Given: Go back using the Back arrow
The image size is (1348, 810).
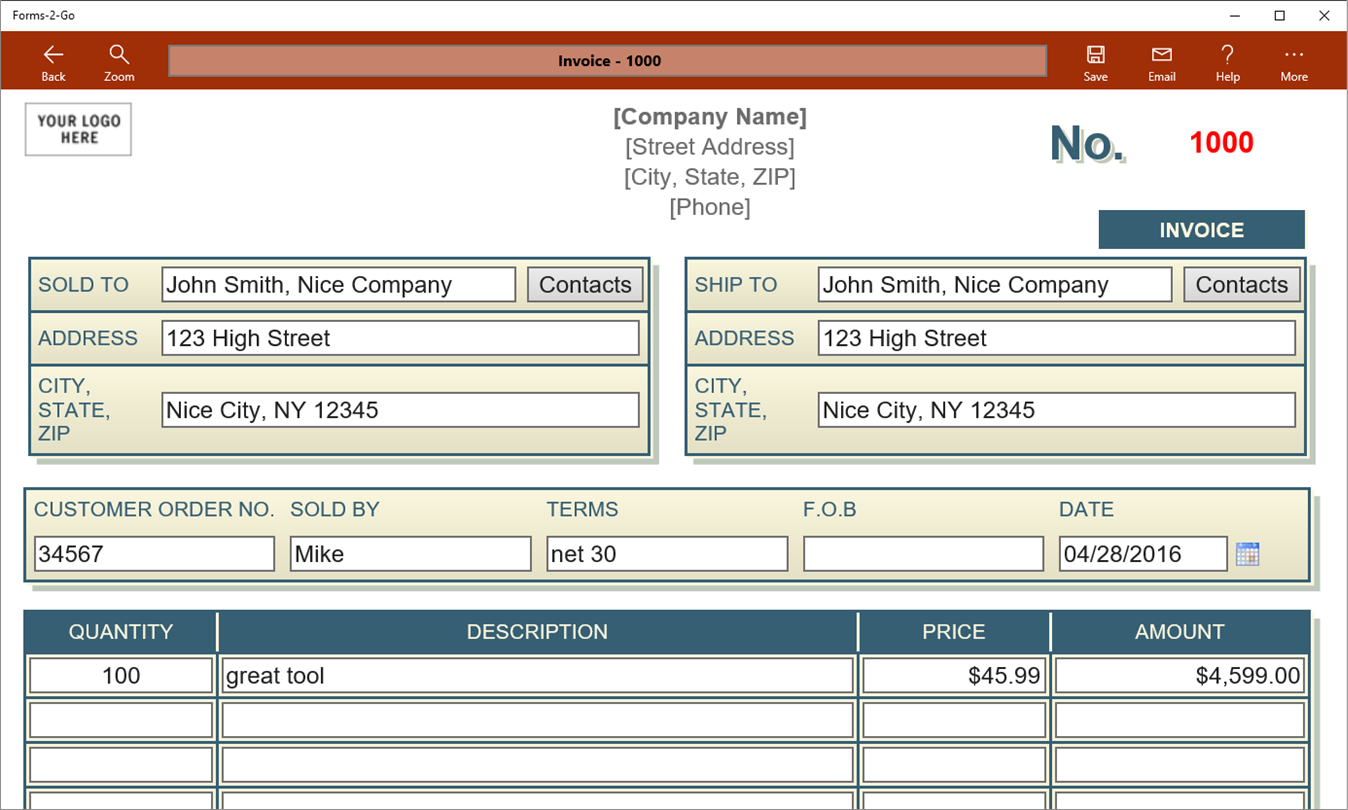Looking at the screenshot, I should click(x=53, y=62).
